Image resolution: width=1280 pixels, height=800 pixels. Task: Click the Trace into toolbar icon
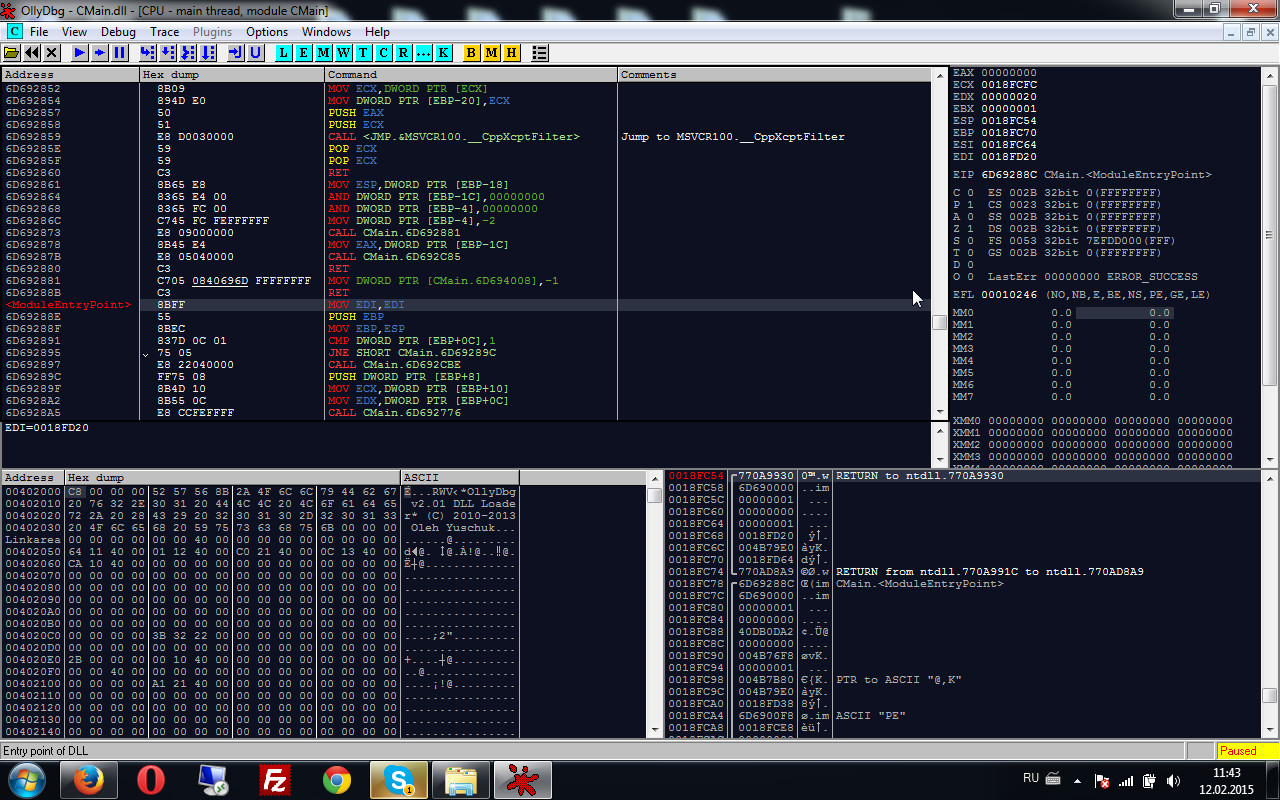click(x=188, y=52)
